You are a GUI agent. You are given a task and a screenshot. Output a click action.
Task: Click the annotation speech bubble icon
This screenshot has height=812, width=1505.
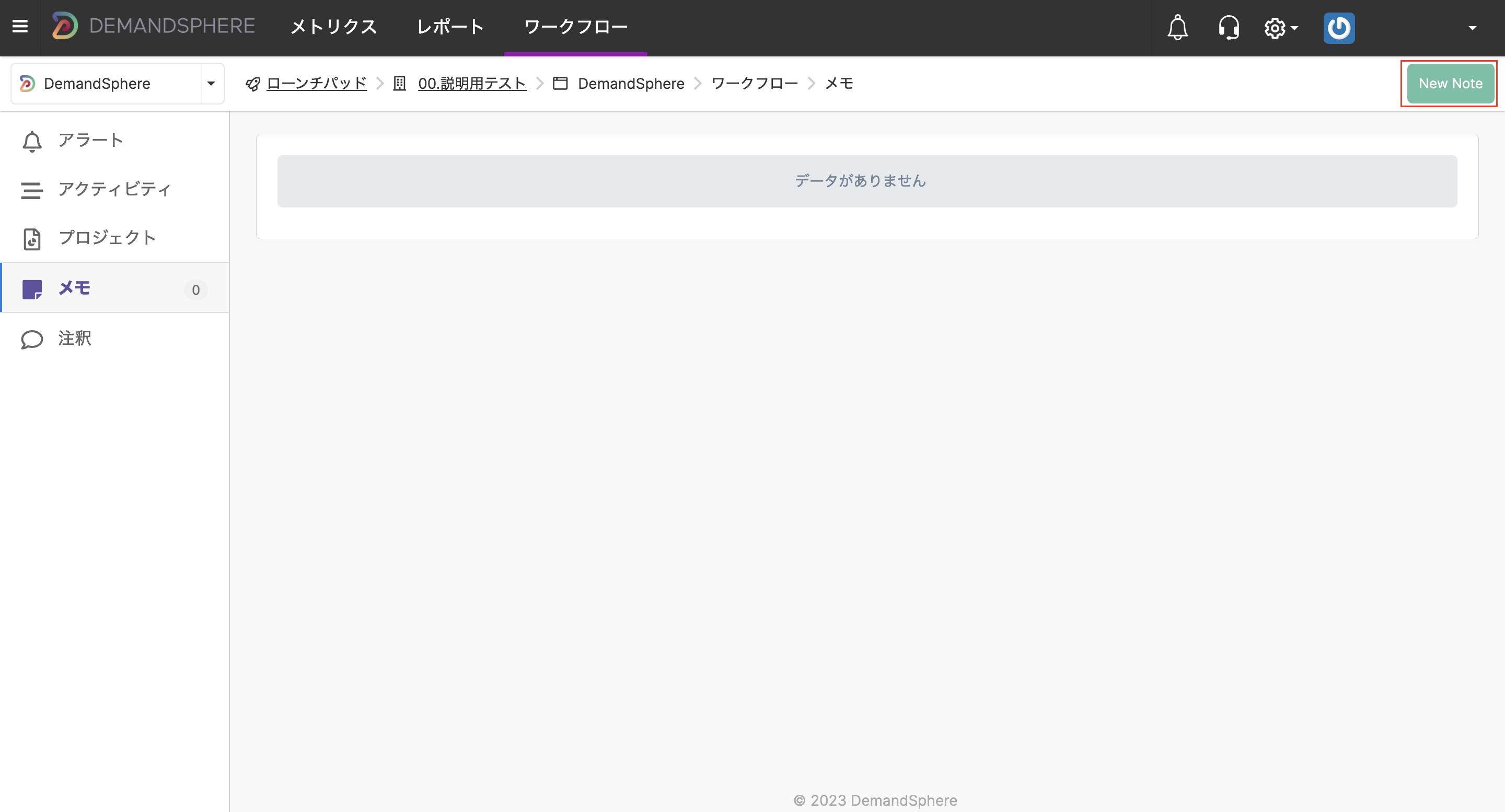point(31,340)
